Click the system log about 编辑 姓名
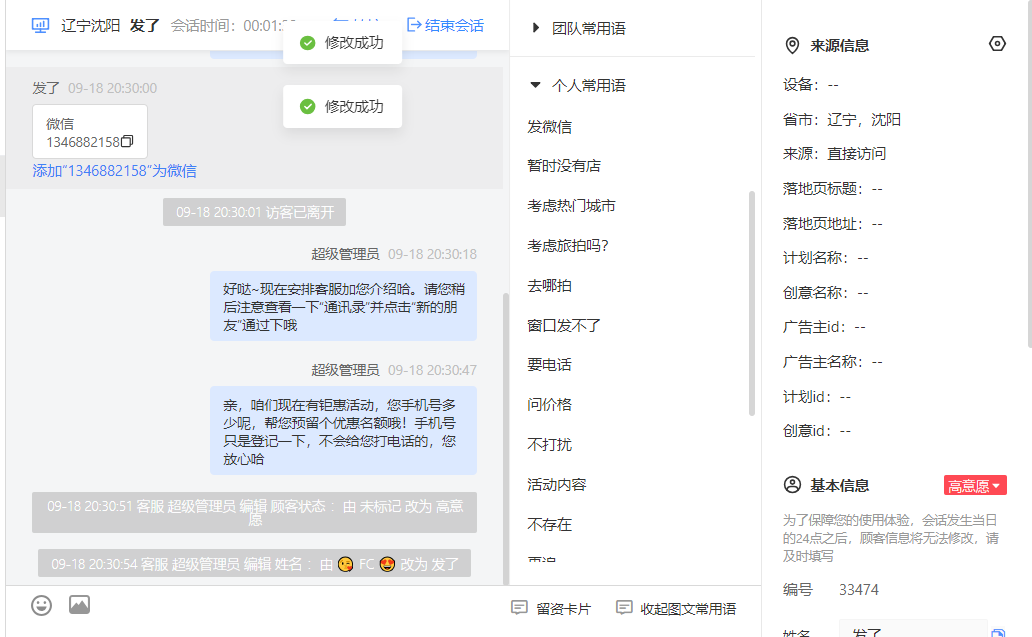 tap(255, 563)
